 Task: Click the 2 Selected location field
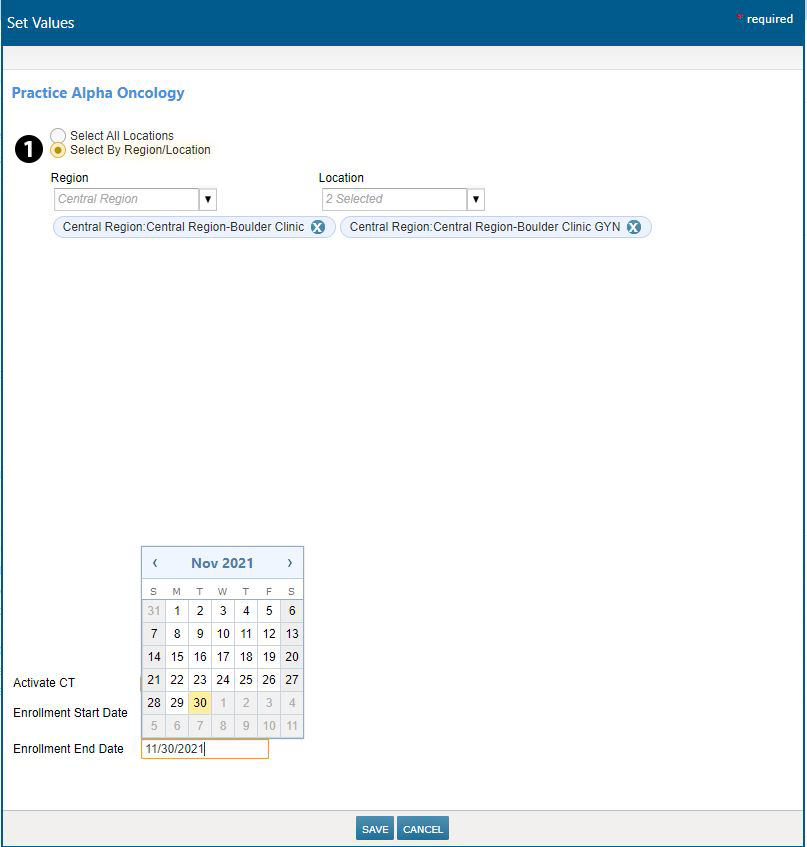click(x=393, y=199)
